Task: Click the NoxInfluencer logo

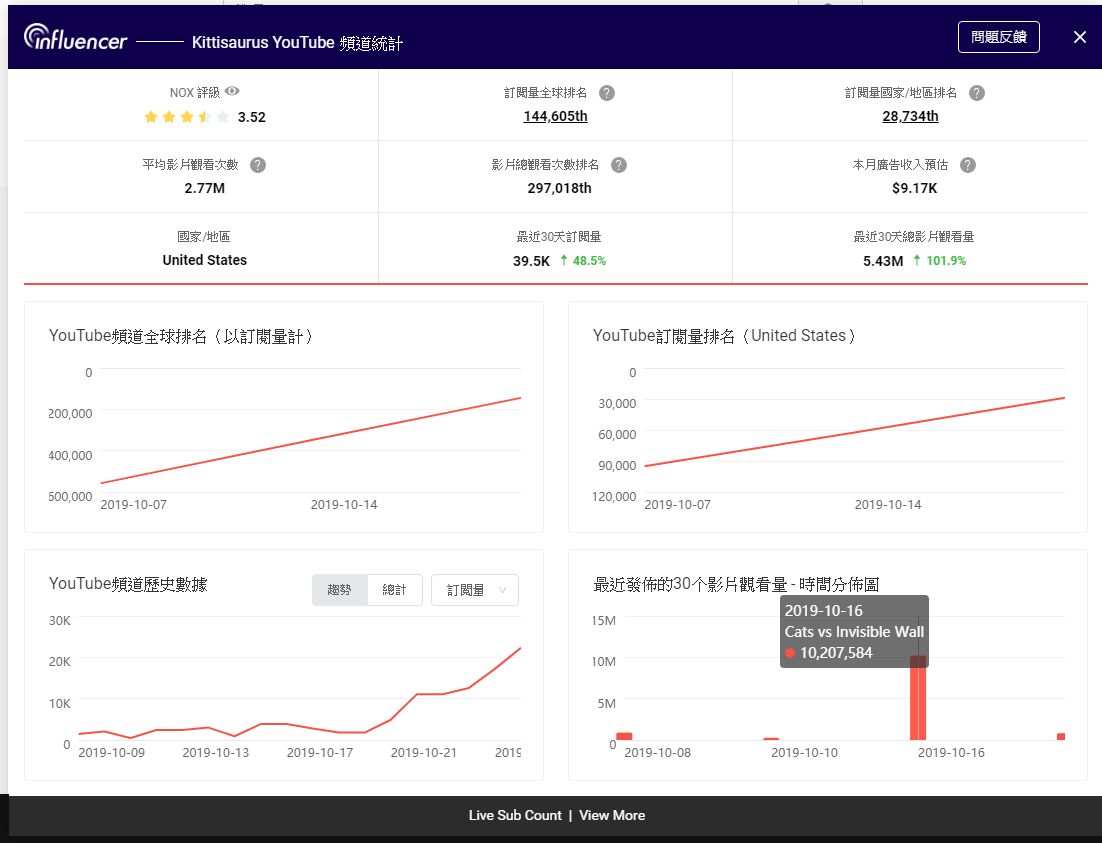Action: click(76, 38)
